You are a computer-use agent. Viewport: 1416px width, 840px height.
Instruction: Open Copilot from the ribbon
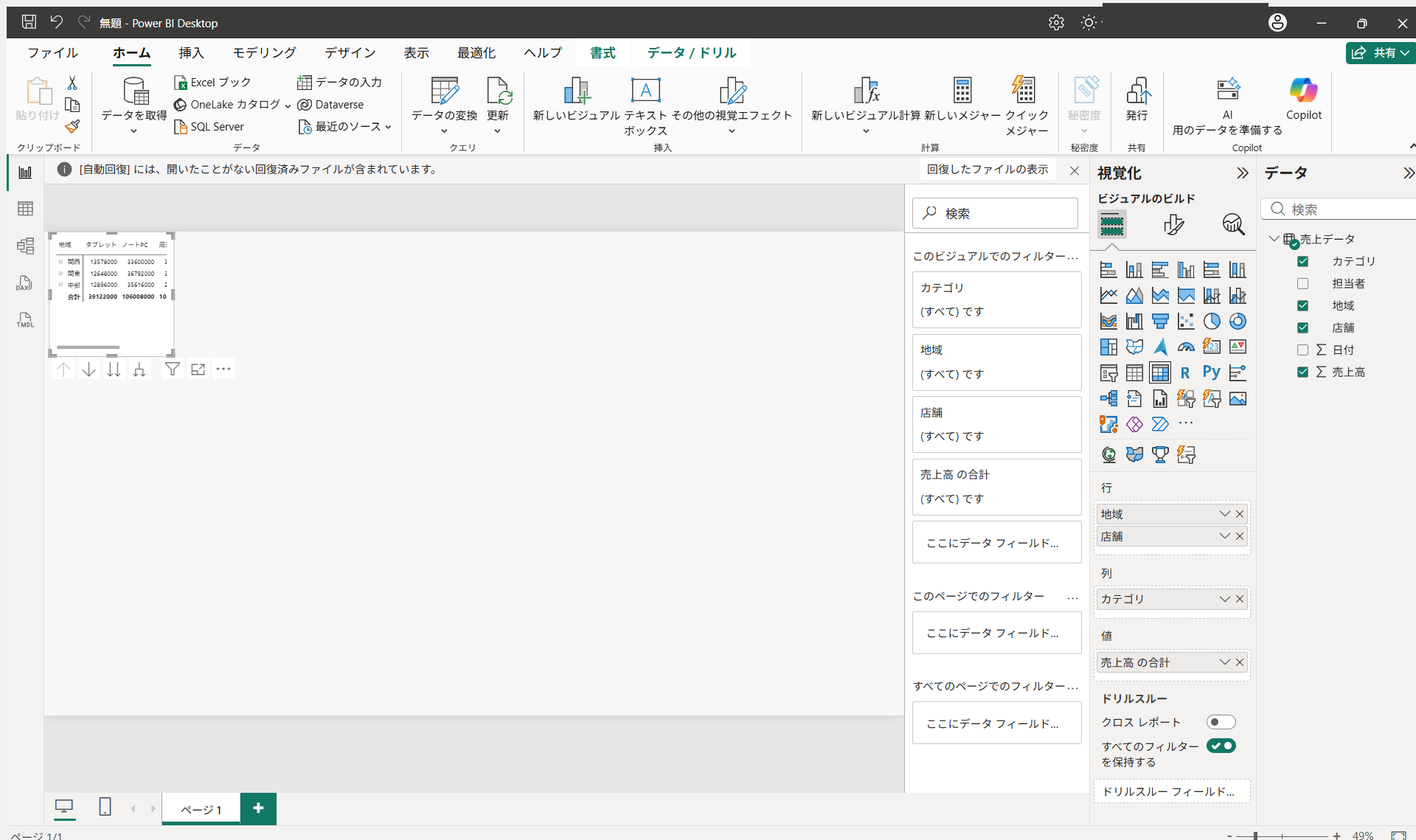coord(1303,99)
